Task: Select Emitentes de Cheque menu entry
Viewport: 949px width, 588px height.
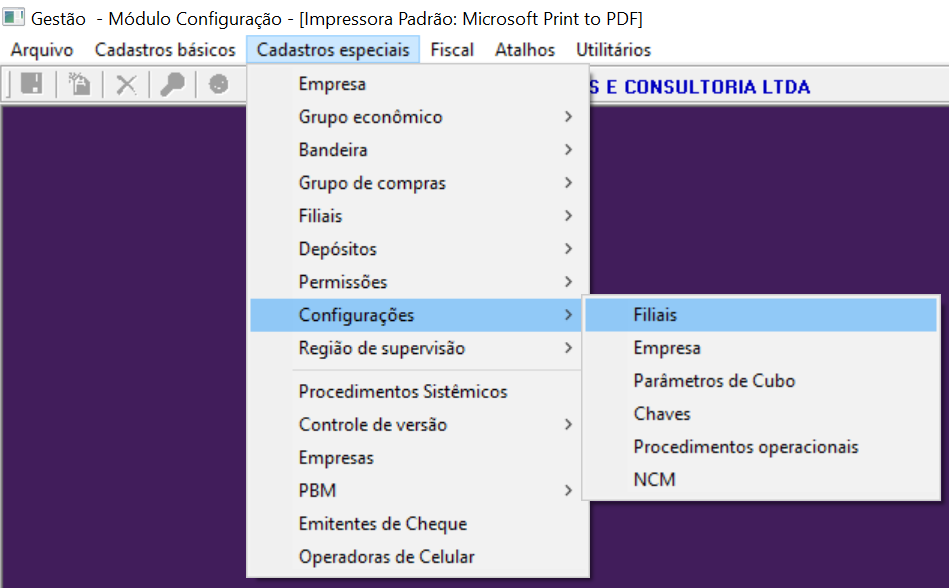Action: [383, 524]
